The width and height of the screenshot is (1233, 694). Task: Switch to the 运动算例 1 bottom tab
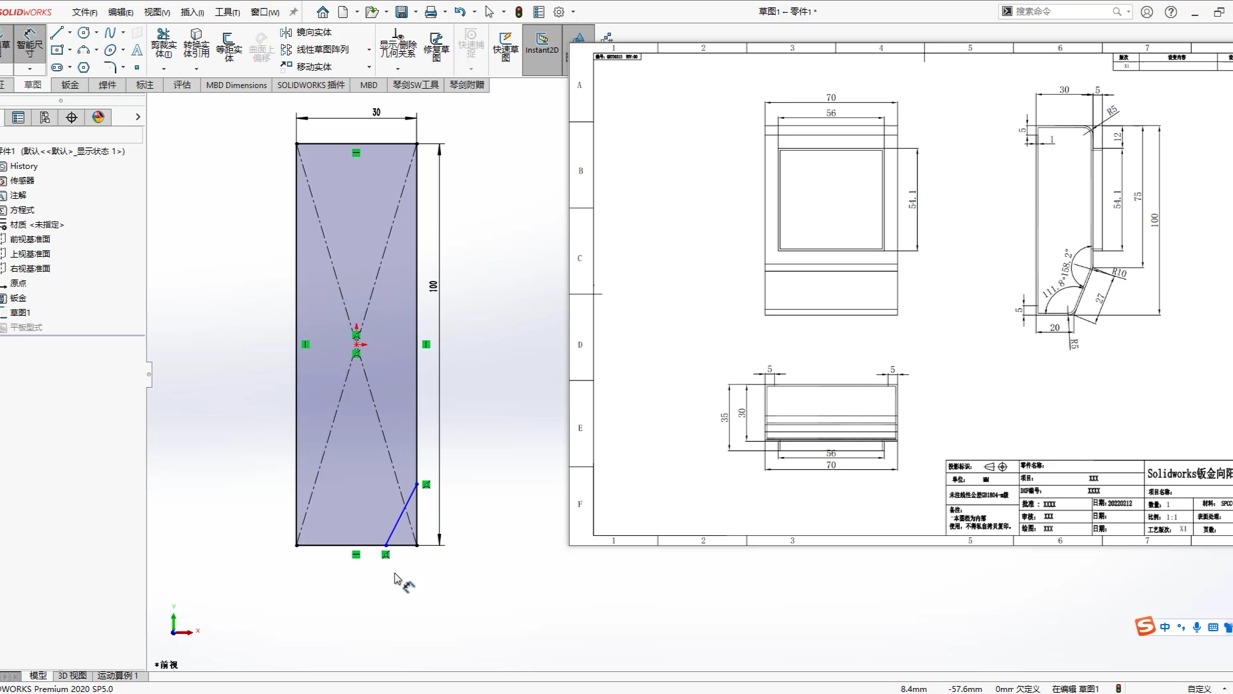117,676
